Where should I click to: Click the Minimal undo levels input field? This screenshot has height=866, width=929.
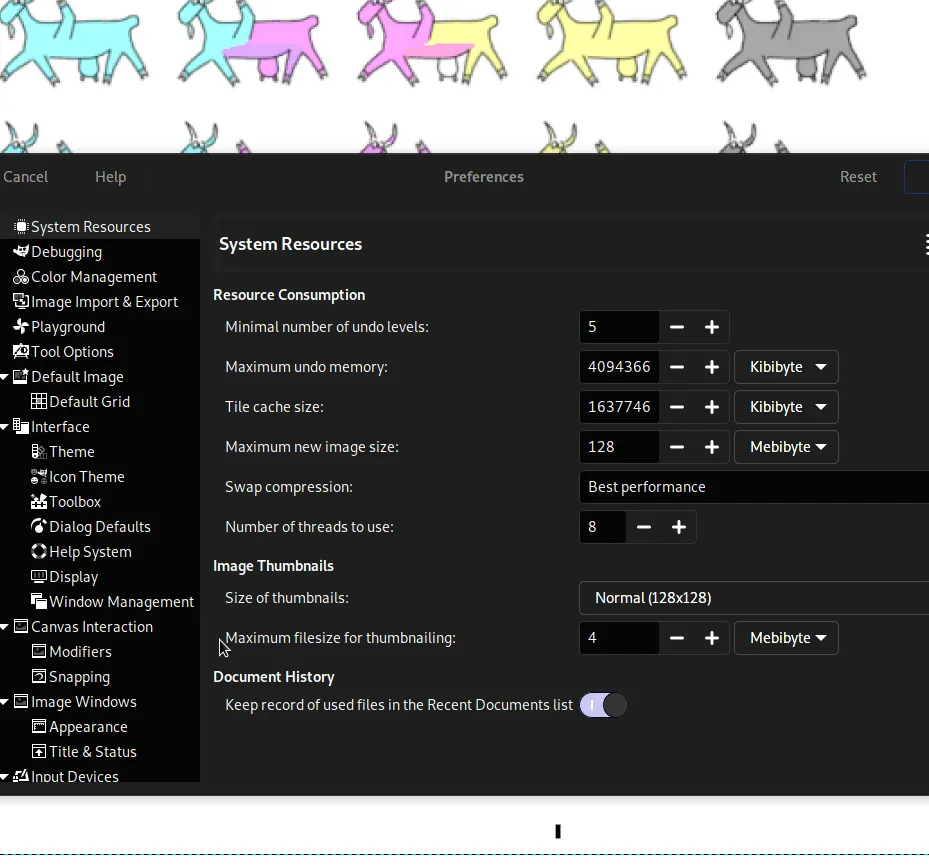pos(618,327)
